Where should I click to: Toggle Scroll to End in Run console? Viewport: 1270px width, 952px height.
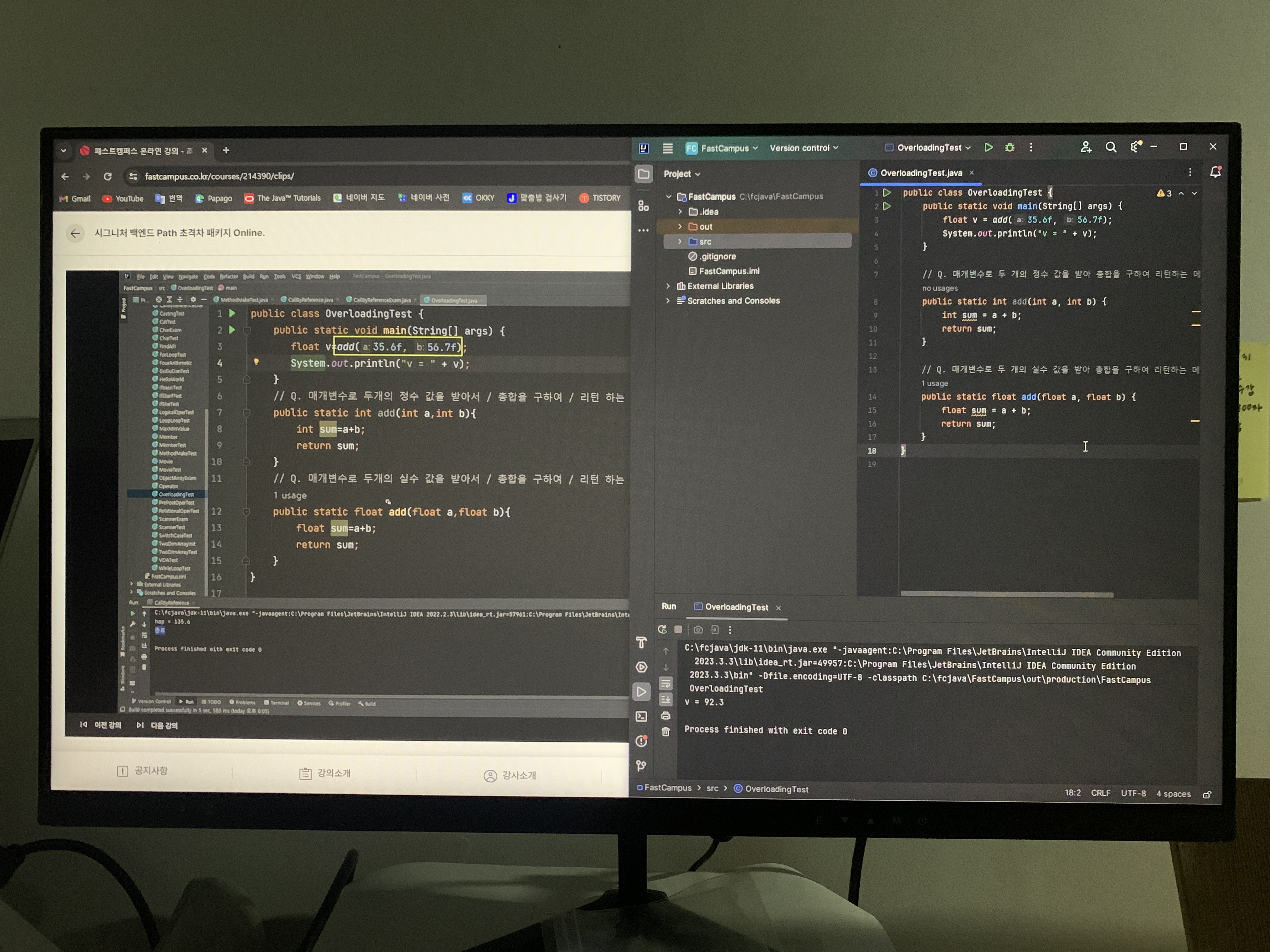666,699
